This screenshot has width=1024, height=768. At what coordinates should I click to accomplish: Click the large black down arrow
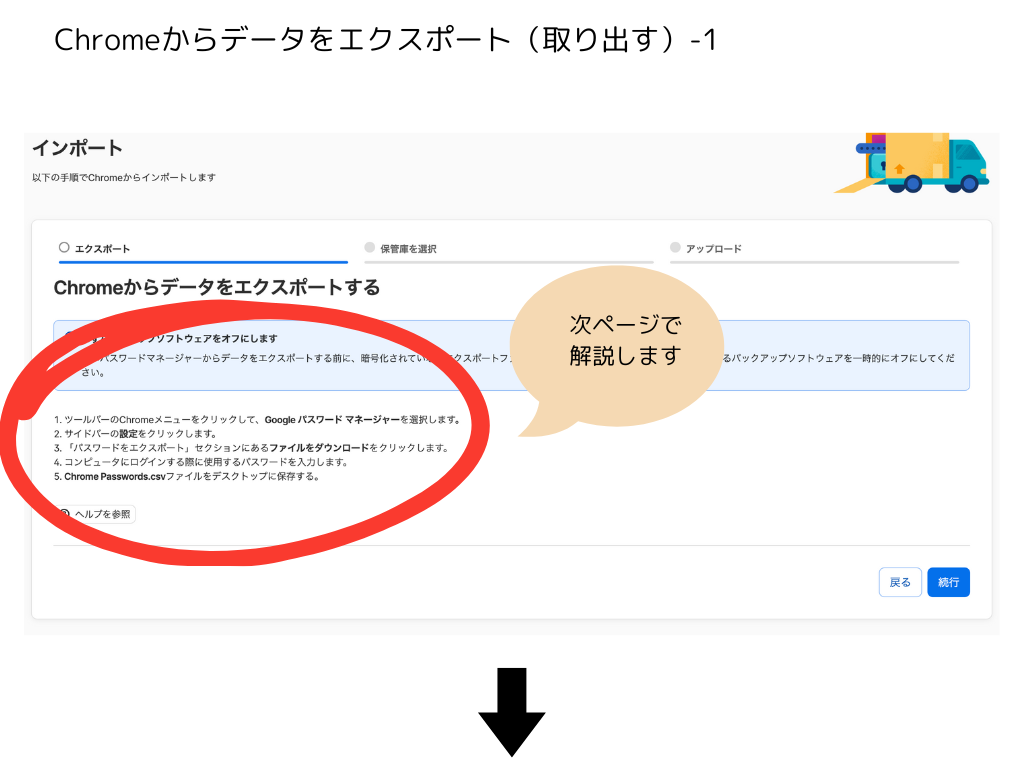[511, 712]
